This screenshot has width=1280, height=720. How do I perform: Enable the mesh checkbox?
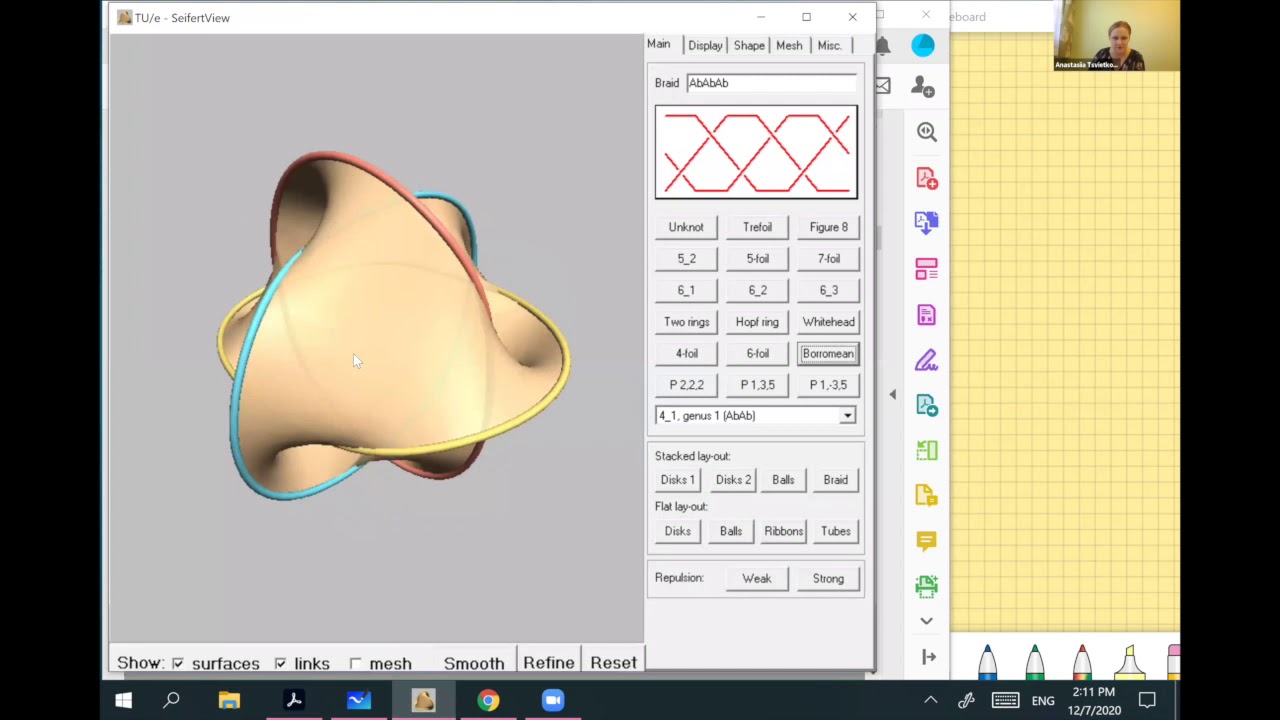pyautogui.click(x=355, y=663)
